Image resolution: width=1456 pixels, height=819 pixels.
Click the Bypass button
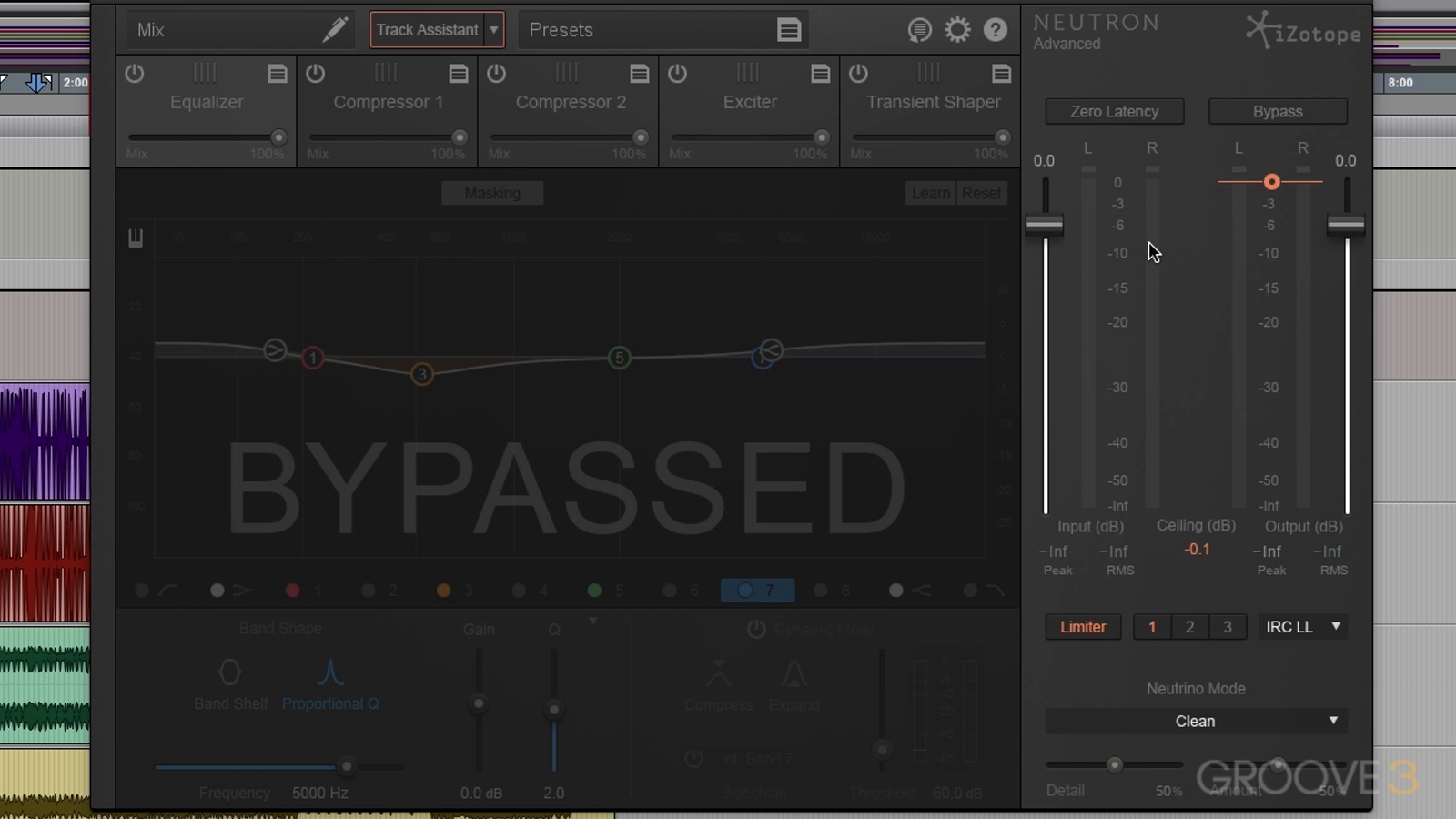pos(1278,111)
